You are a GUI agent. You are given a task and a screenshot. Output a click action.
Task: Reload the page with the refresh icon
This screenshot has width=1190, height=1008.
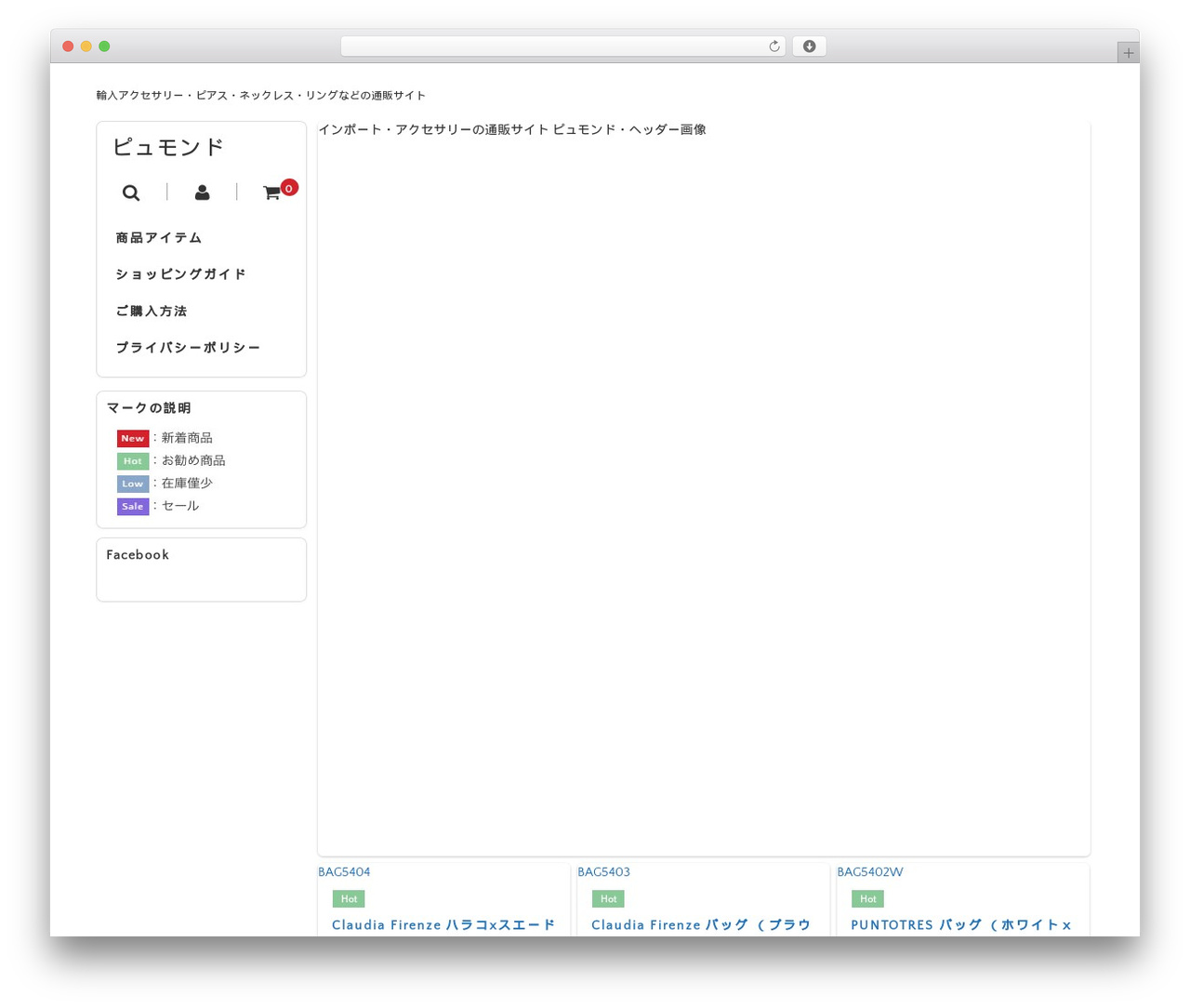click(773, 46)
